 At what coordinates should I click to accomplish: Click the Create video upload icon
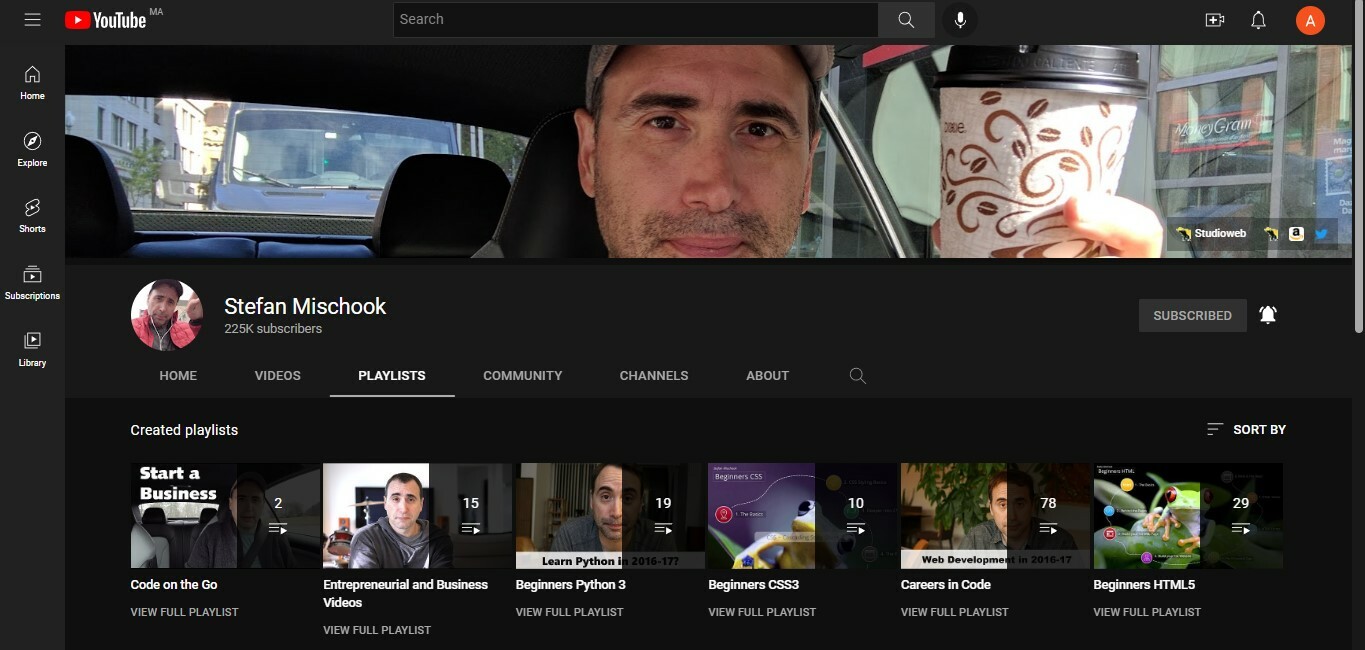pyautogui.click(x=1214, y=19)
